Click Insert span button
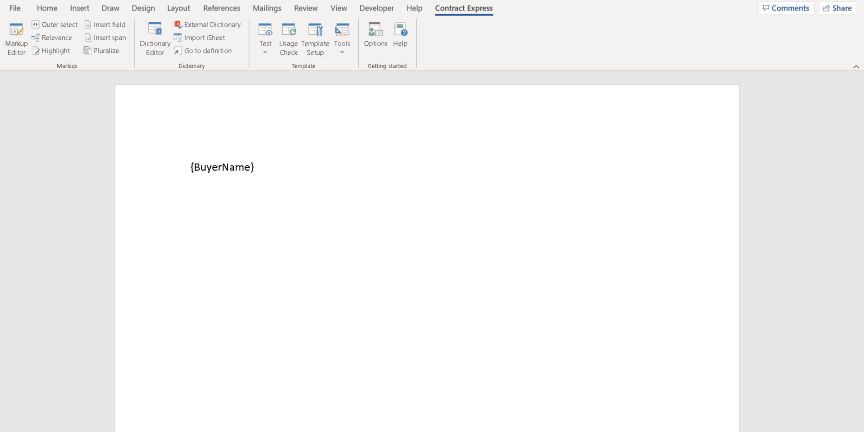The height and width of the screenshot is (432, 864). tap(105, 37)
